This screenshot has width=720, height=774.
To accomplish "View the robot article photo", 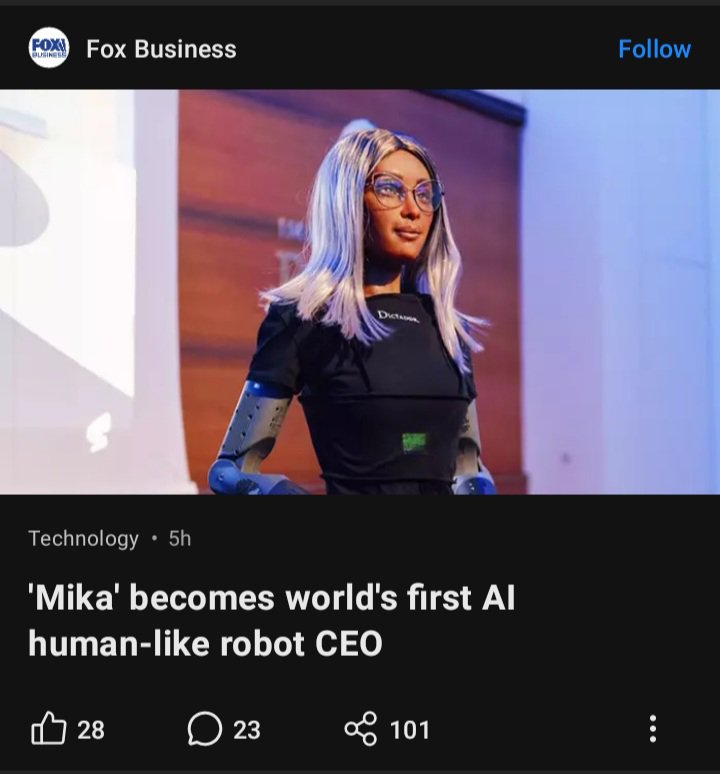I will pyautogui.click(x=360, y=292).
